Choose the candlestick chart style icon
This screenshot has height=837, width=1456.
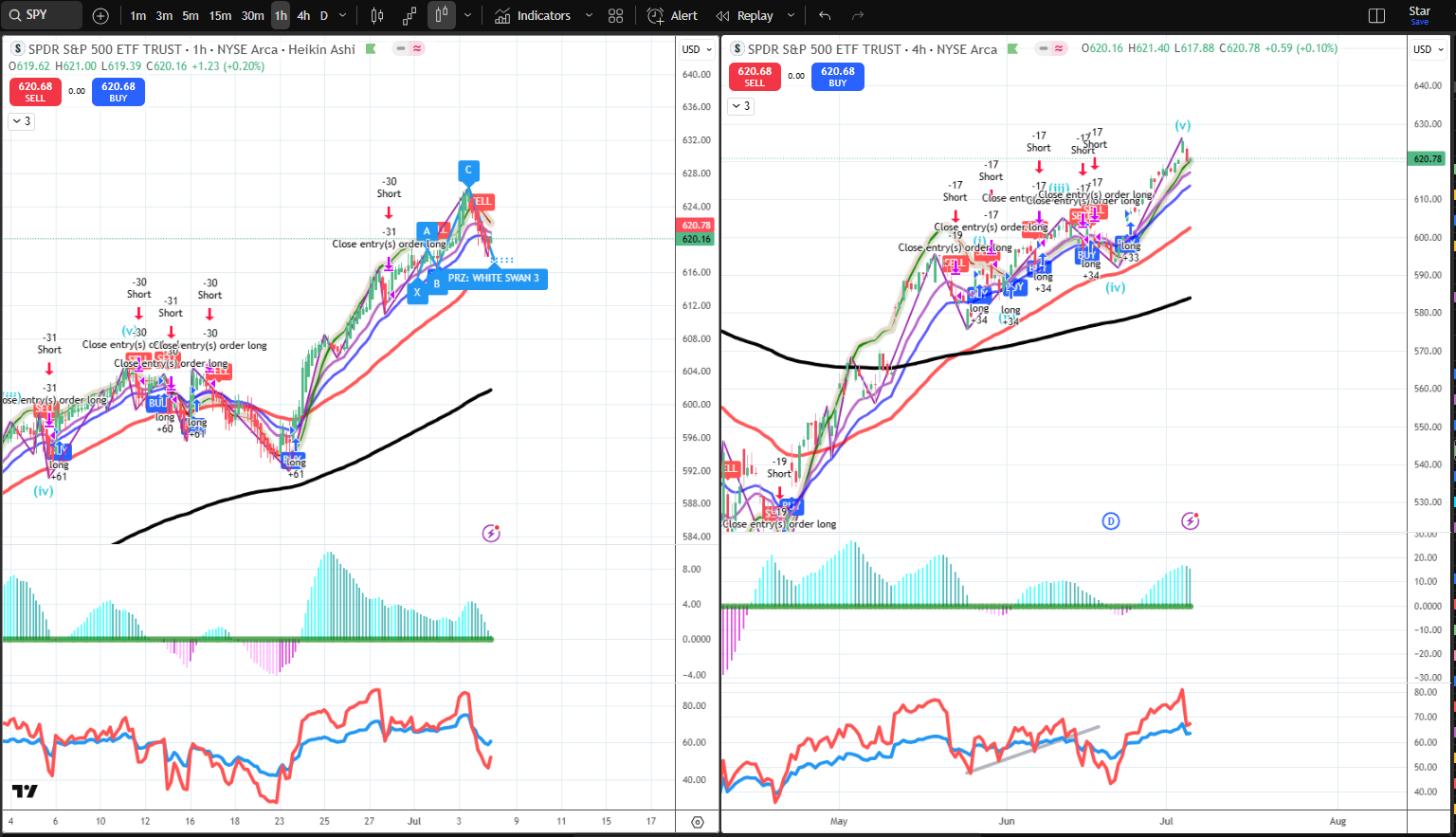pos(377,16)
